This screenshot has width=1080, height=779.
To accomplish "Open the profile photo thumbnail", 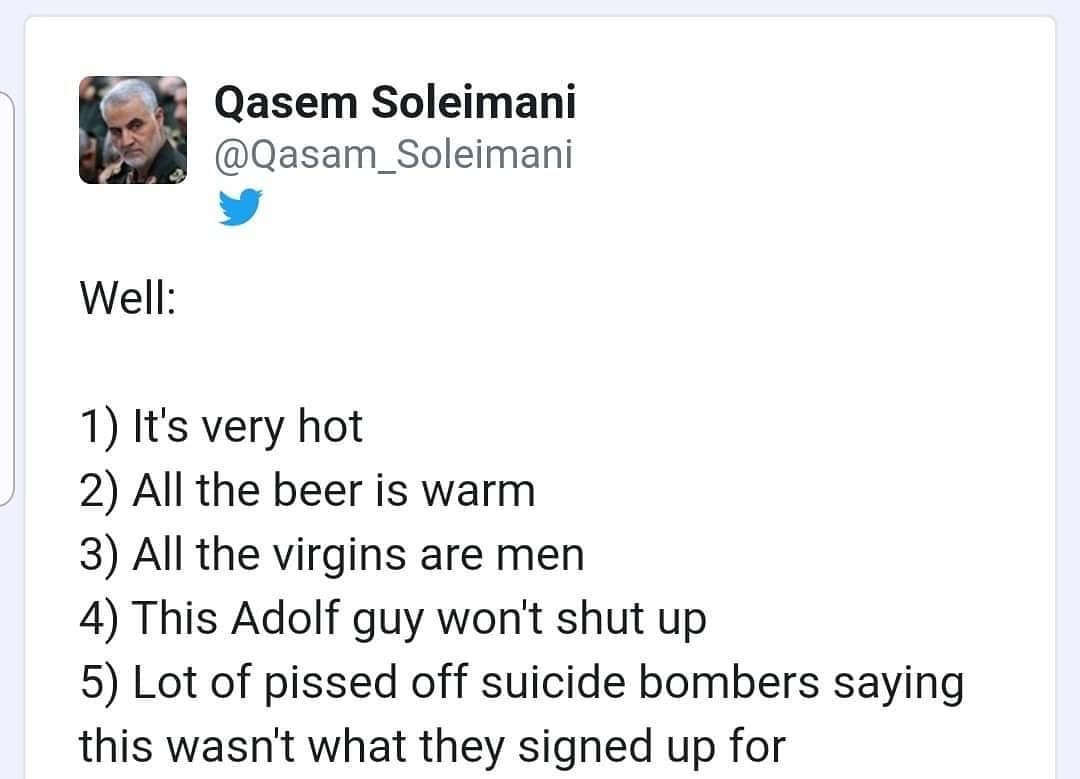I will click(x=133, y=130).
